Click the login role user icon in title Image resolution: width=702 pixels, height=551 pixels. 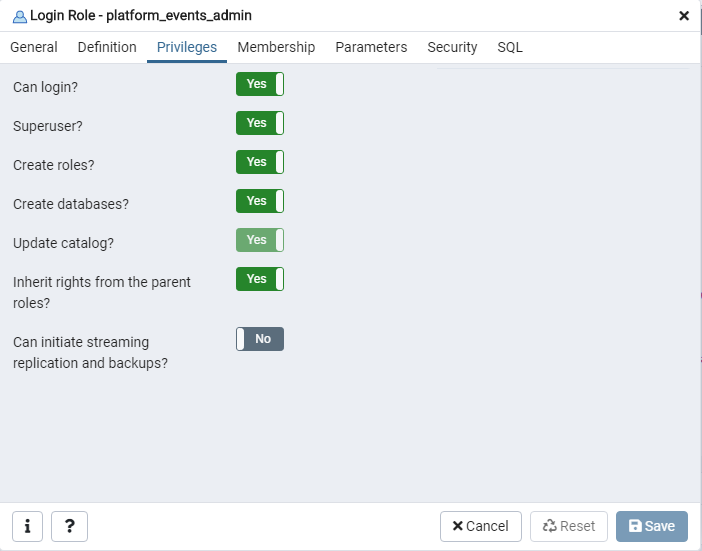click(x=19, y=16)
